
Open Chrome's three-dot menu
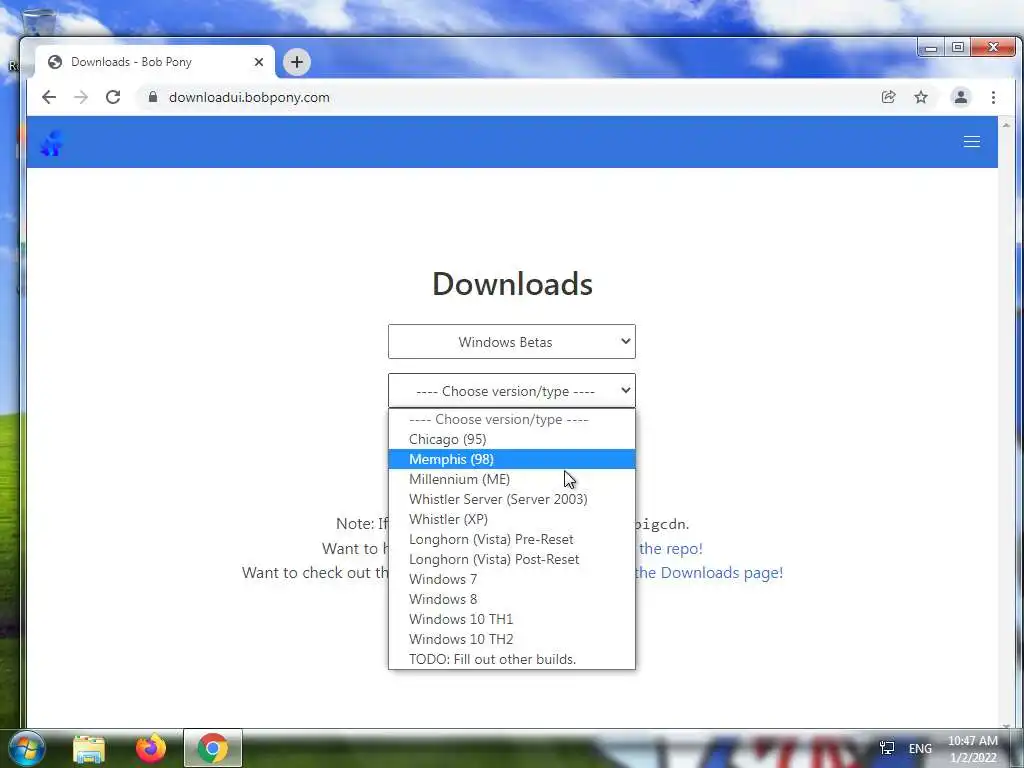(x=993, y=97)
